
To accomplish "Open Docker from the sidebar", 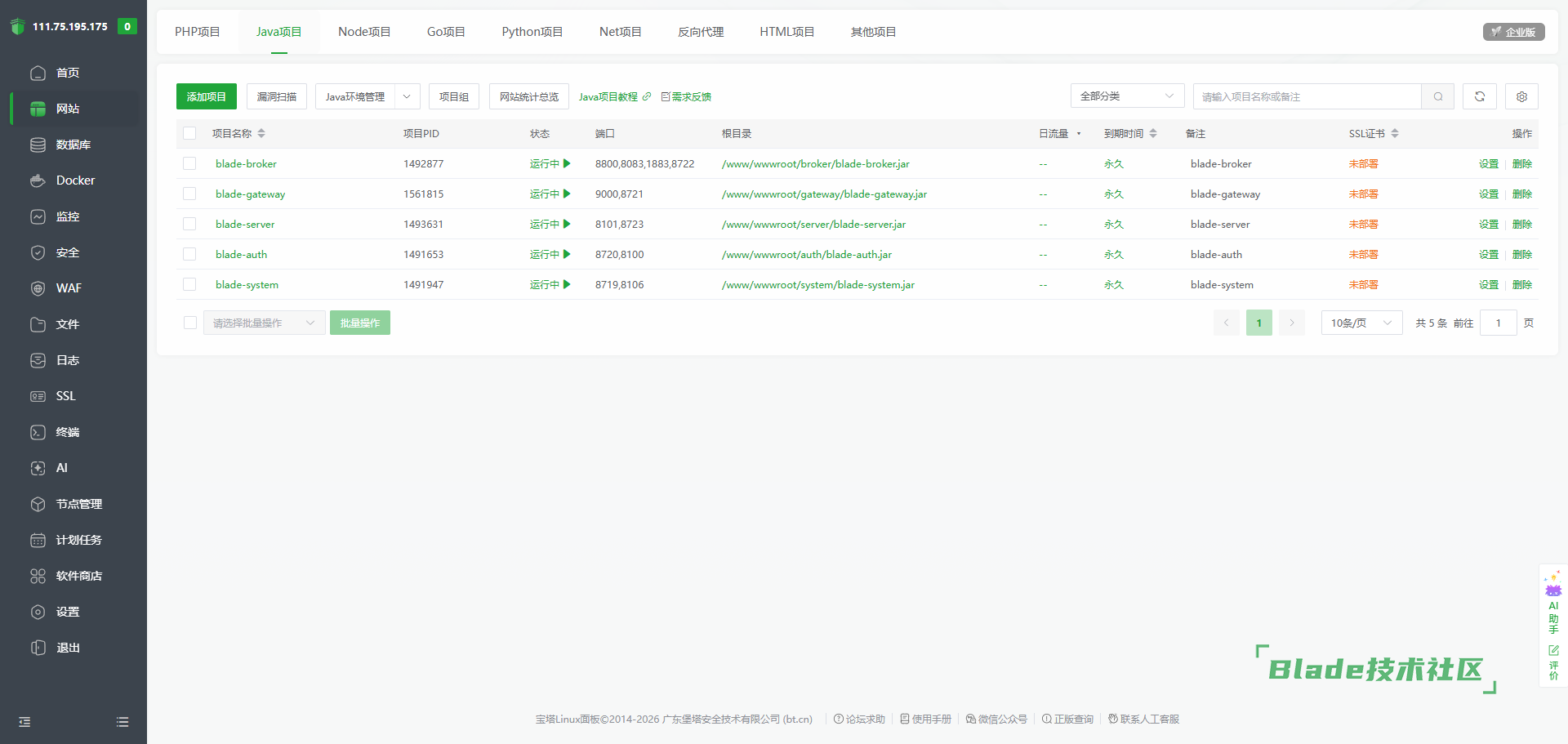I will [x=75, y=180].
